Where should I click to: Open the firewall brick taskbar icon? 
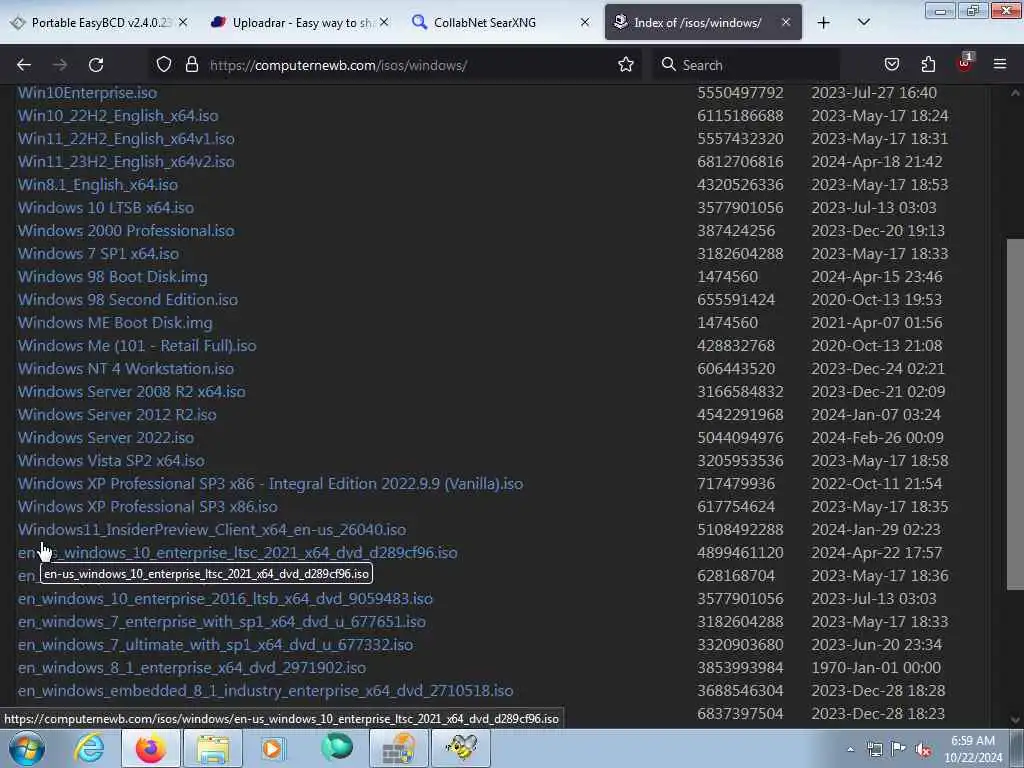click(x=399, y=748)
